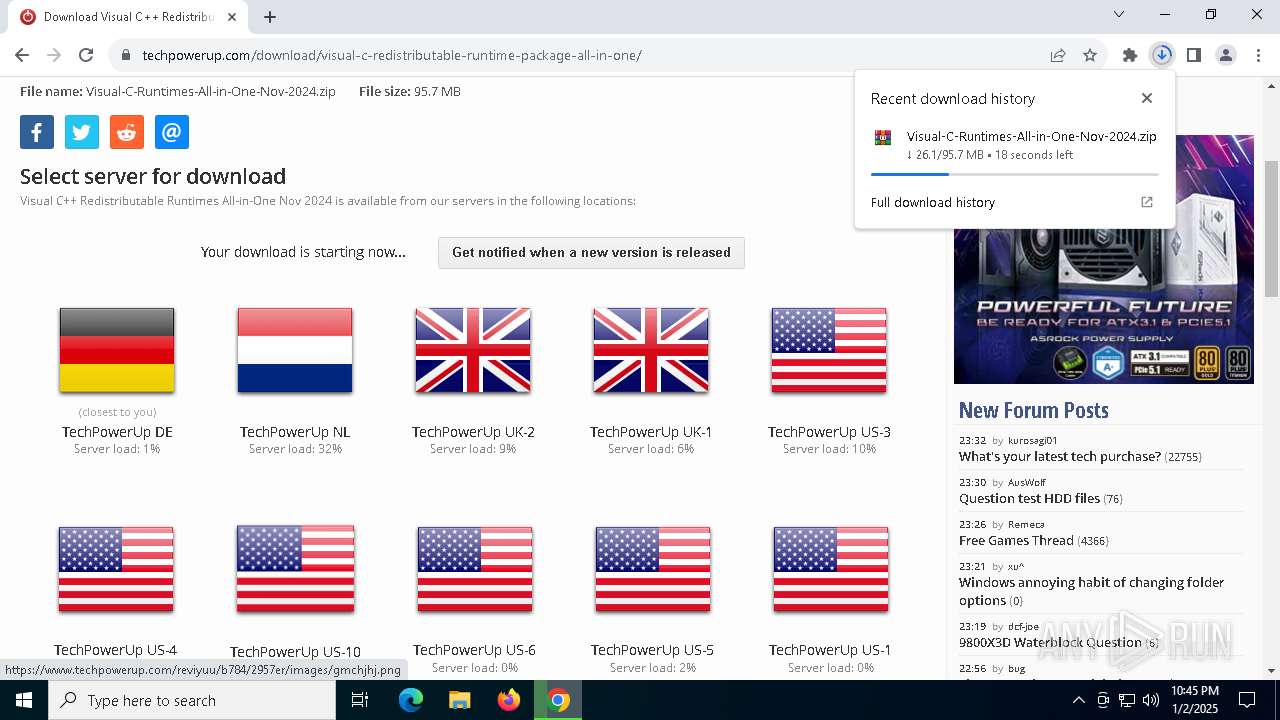The height and width of the screenshot is (720, 1280).
Task: Open 9800X3D Waterblock Question post
Action: pyautogui.click(x=1050, y=642)
